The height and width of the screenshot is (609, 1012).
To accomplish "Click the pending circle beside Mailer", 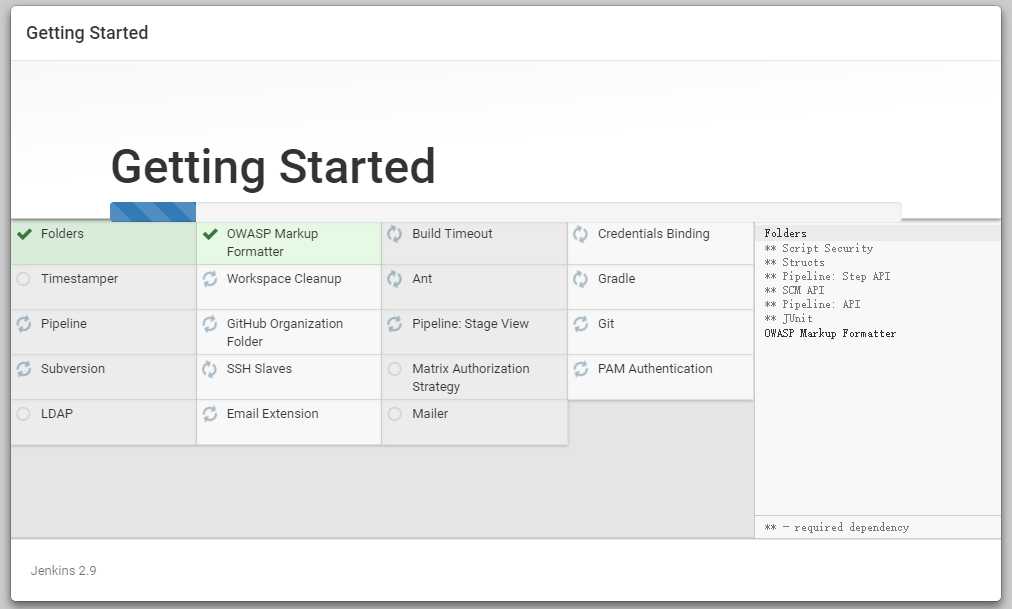I will pos(395,414).
